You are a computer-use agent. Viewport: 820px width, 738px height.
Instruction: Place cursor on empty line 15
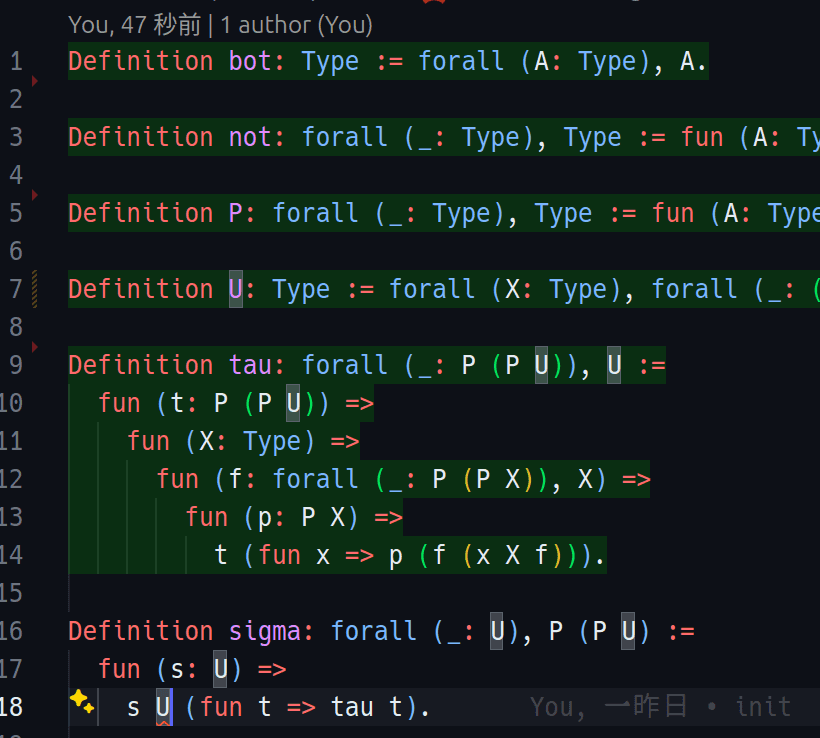pos(300,593)
